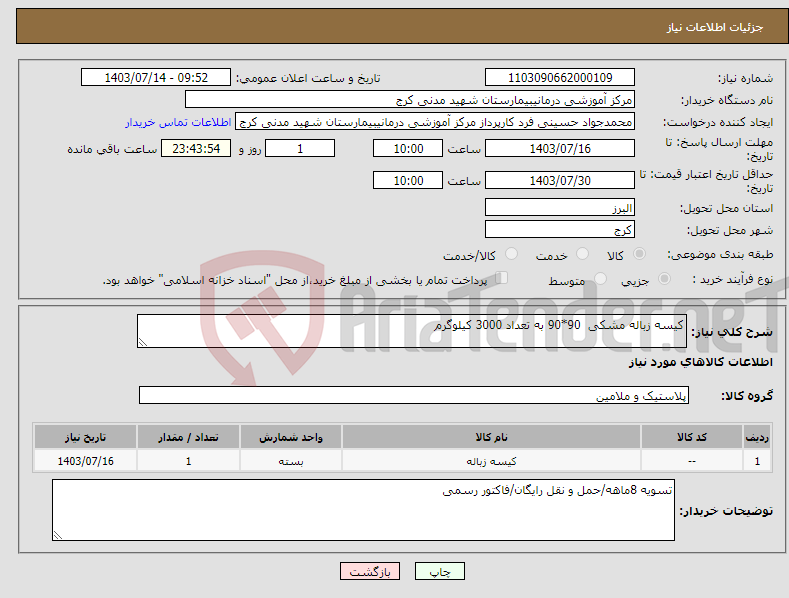Click the شهر محل تحویل field کرج

[x=560, y=230]
